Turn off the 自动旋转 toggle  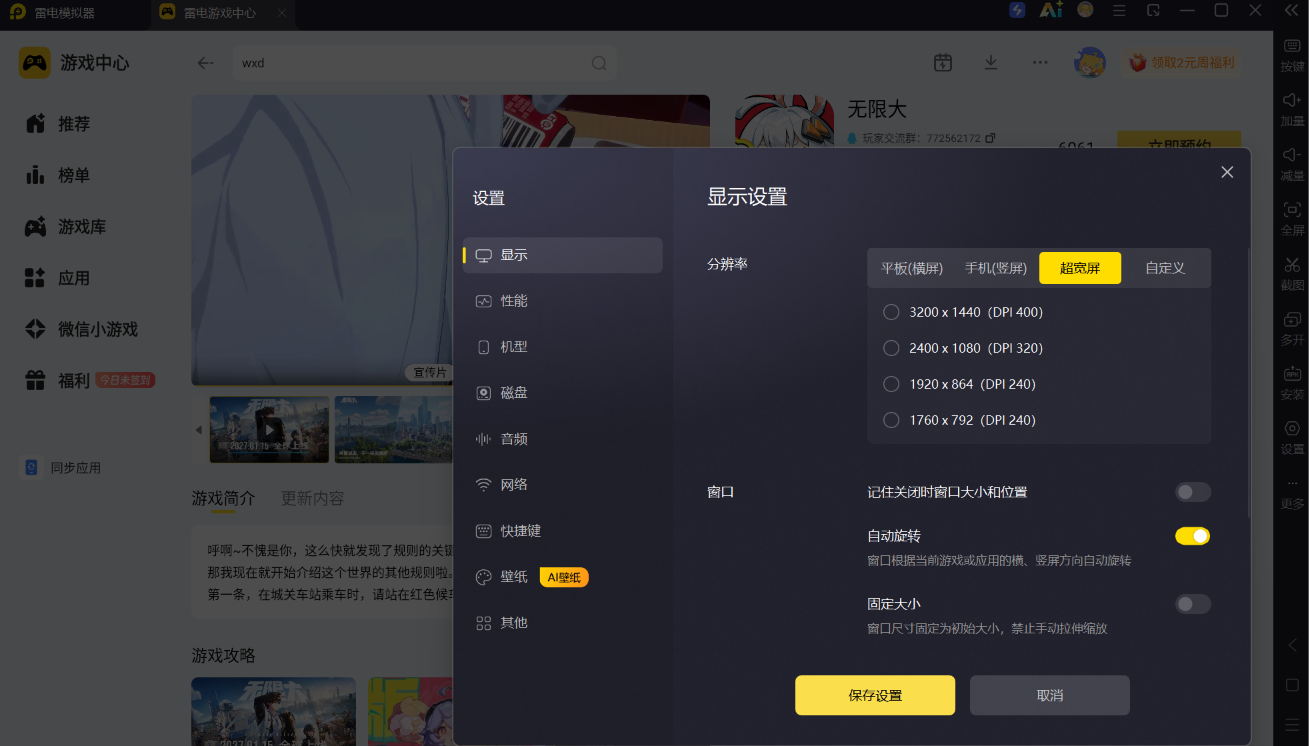click(1192, 536)
